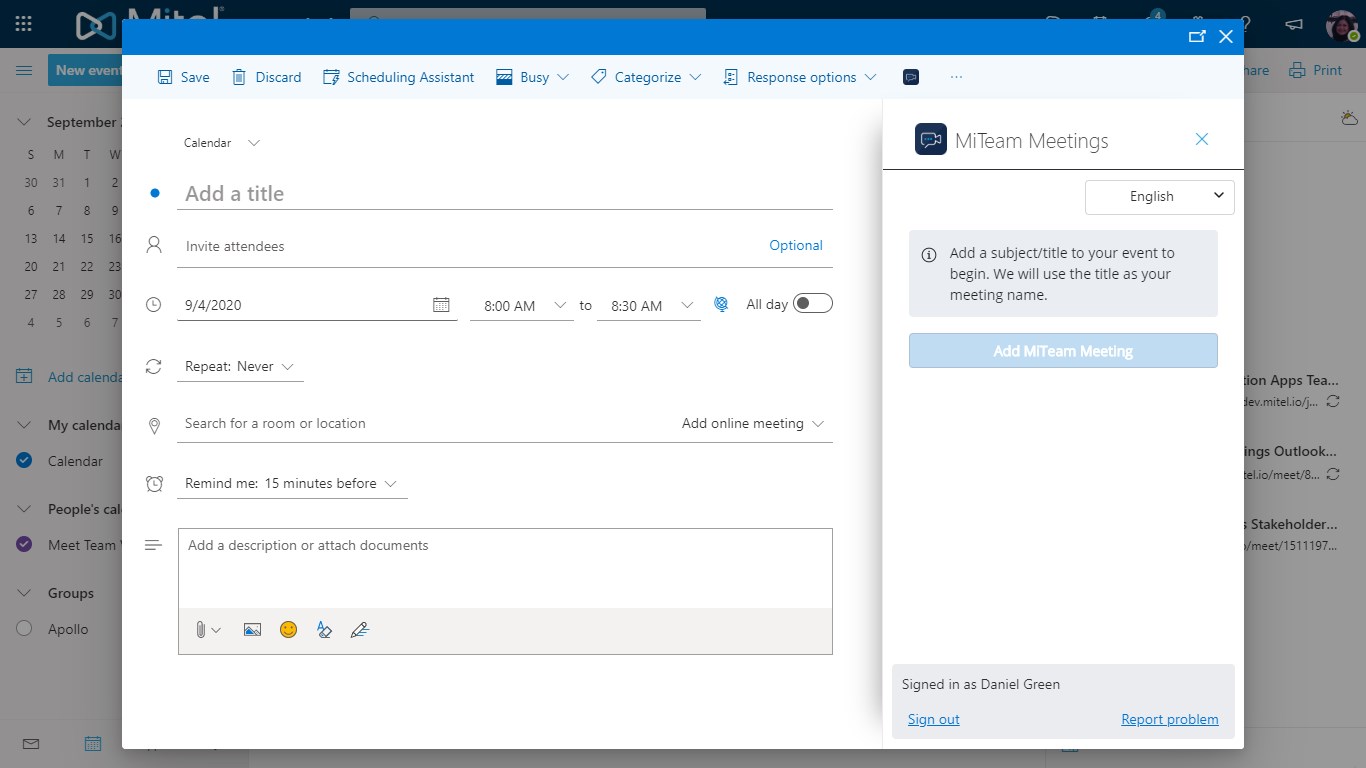
Task: Collapse the My calendars section
Action: [x=24, y=425]
